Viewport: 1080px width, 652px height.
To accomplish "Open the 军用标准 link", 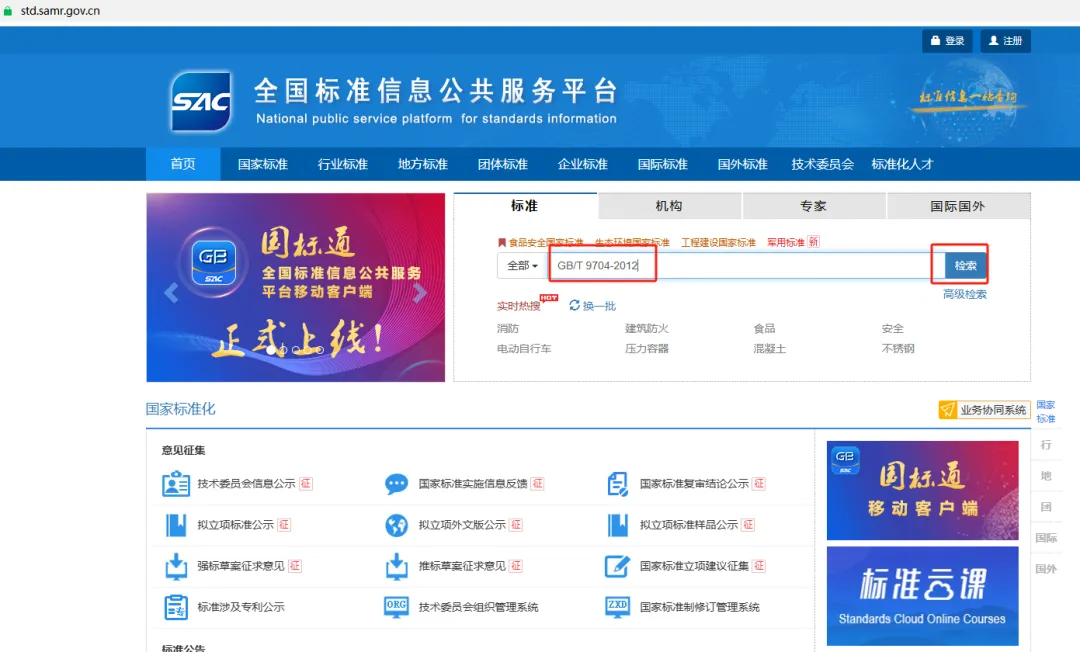I will pos(786,242).
